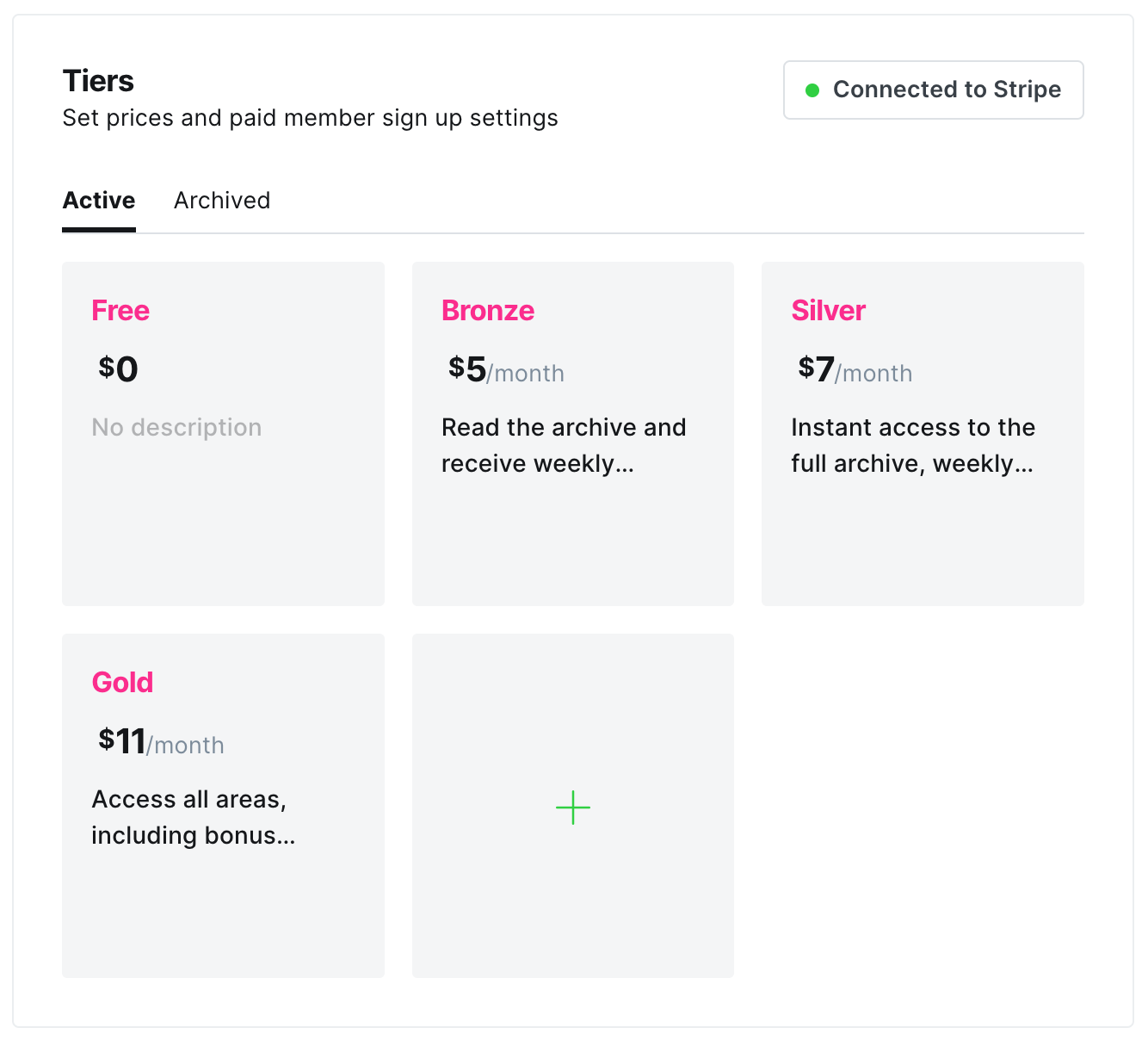Click the 'Set prices and paid member' subtitle
Image resolution: width=1148 pixels, height=1040 pixels.
click(x=310, y=118)
